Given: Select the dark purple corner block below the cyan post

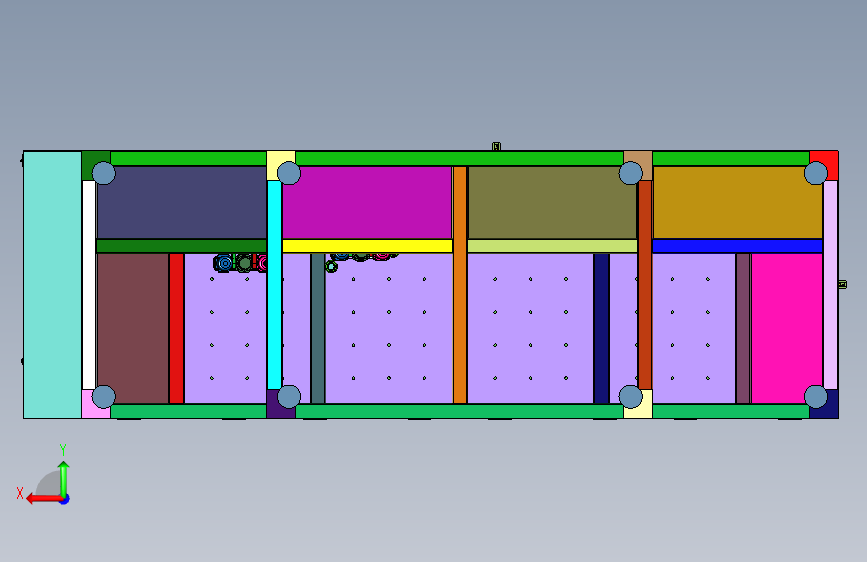Looking at the screenshot, I should click(274, 409).
